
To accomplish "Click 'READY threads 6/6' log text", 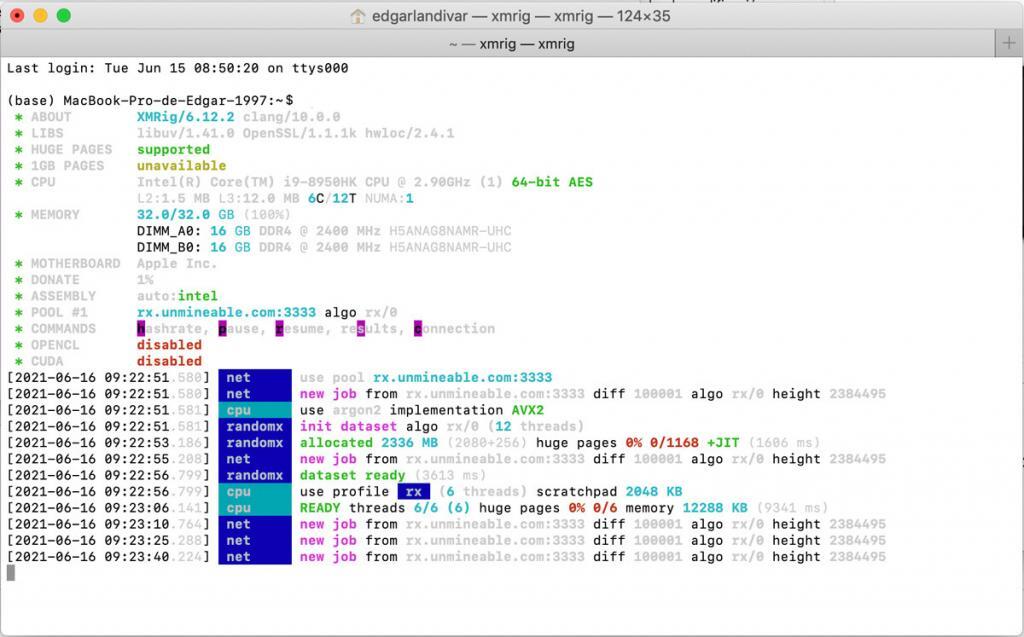I will pyautogui.click(x=368, y=508).
